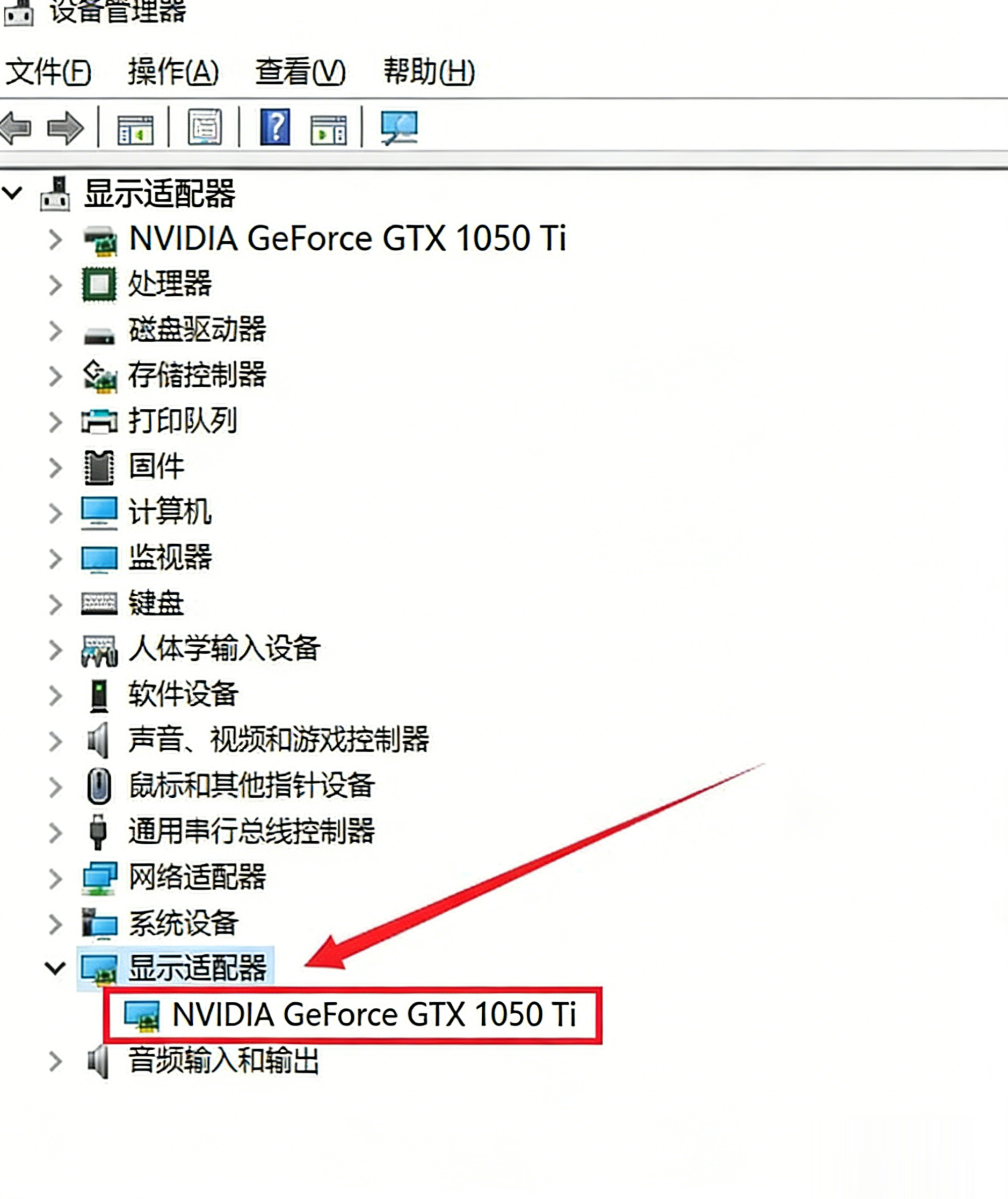1008x1199 pixels.
Task: Collapse the highlighted 显示适配器 category
Action: pos(55,968)
